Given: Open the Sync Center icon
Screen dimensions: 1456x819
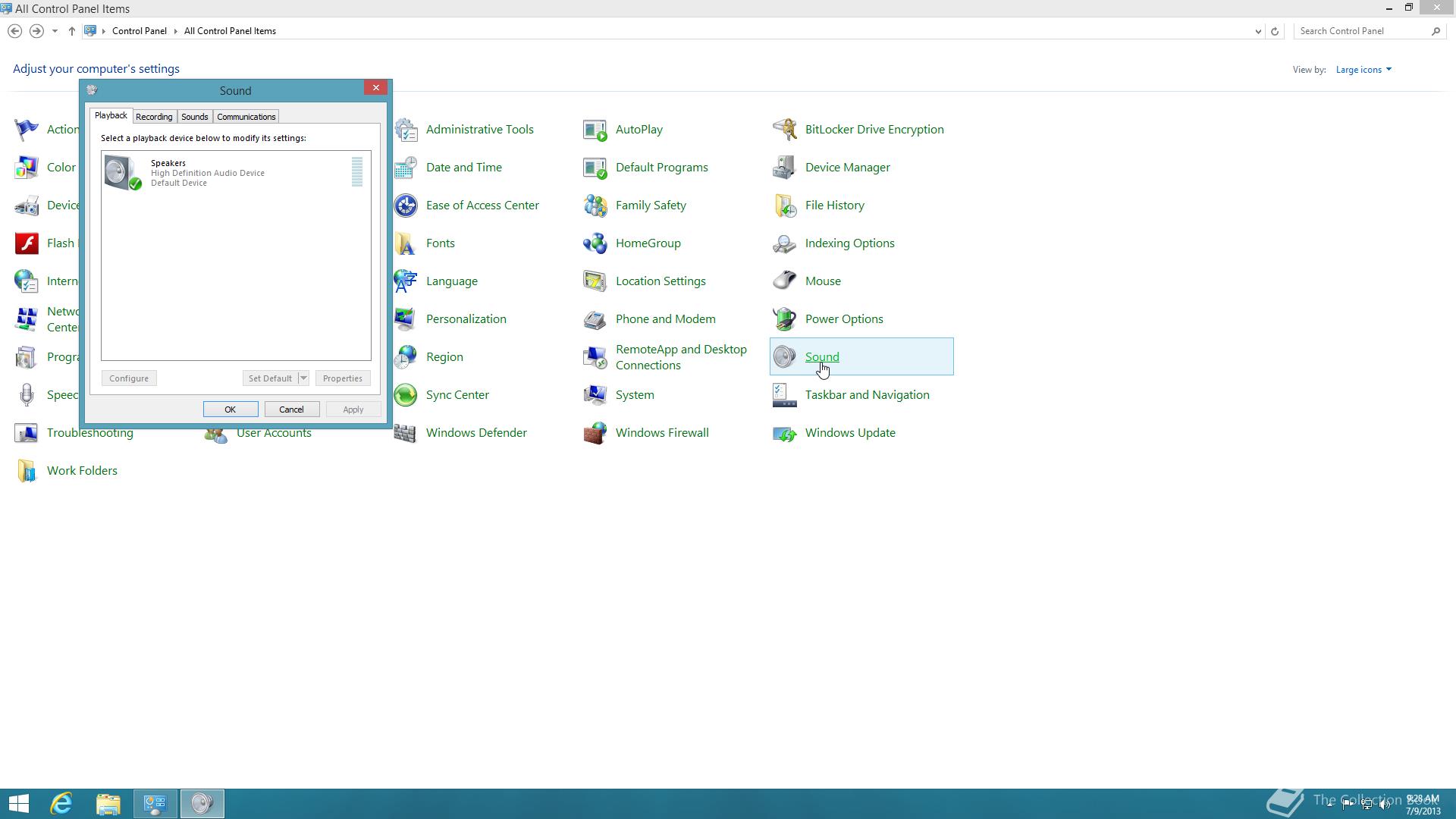Looking at the screenshot, I should pyautogui.click(x=406, y=395).
